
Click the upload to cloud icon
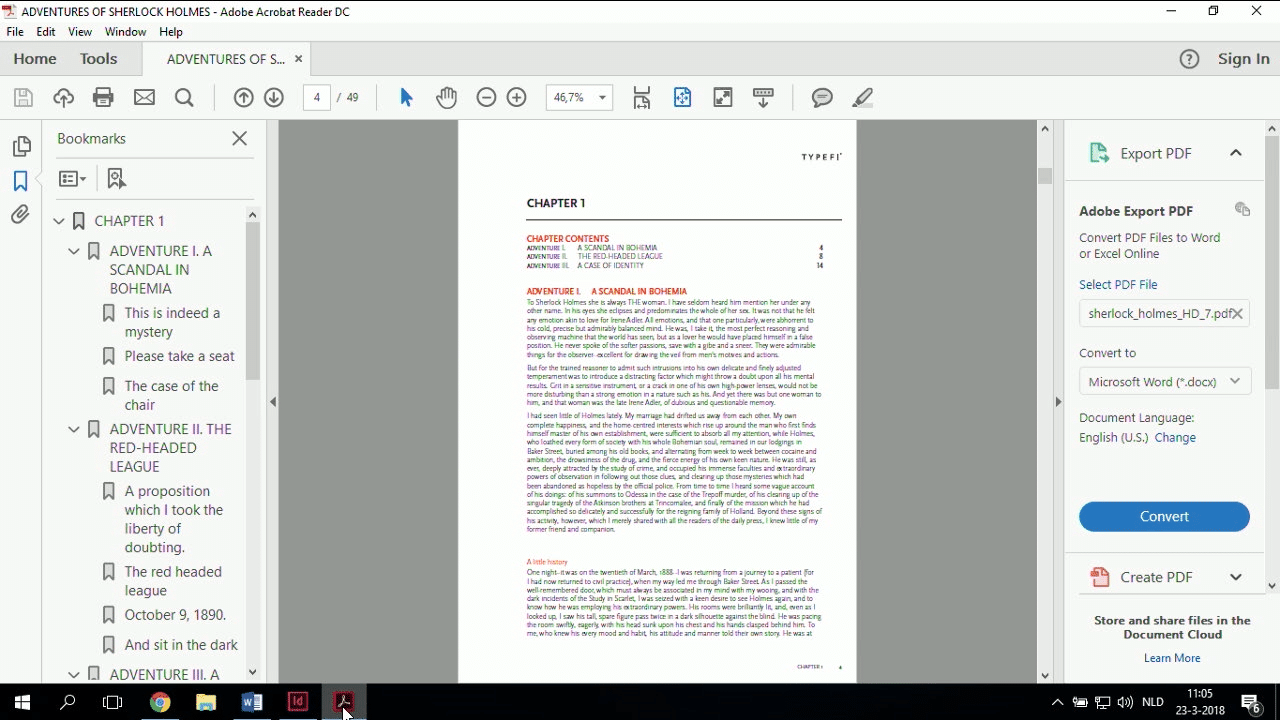tap(63, 97)
